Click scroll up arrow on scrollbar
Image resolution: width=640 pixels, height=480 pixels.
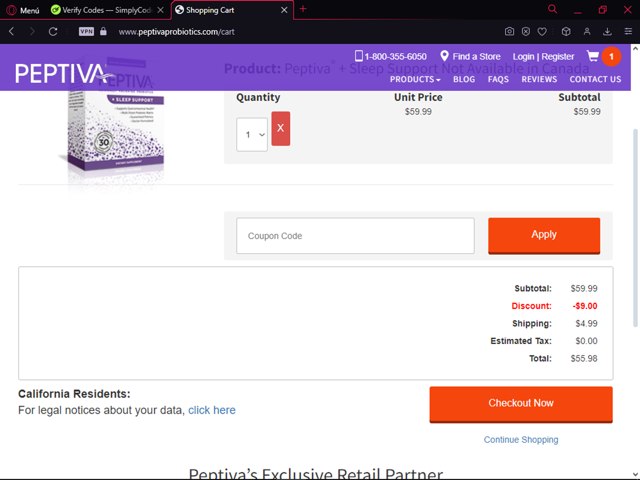(635, 48)
